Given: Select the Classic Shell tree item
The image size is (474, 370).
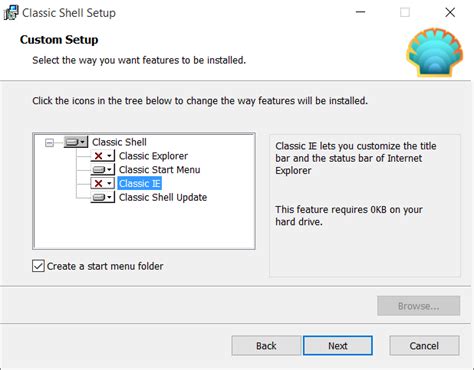Looking at the screenshot, I should pyautogui.click(x=119, y=142).
